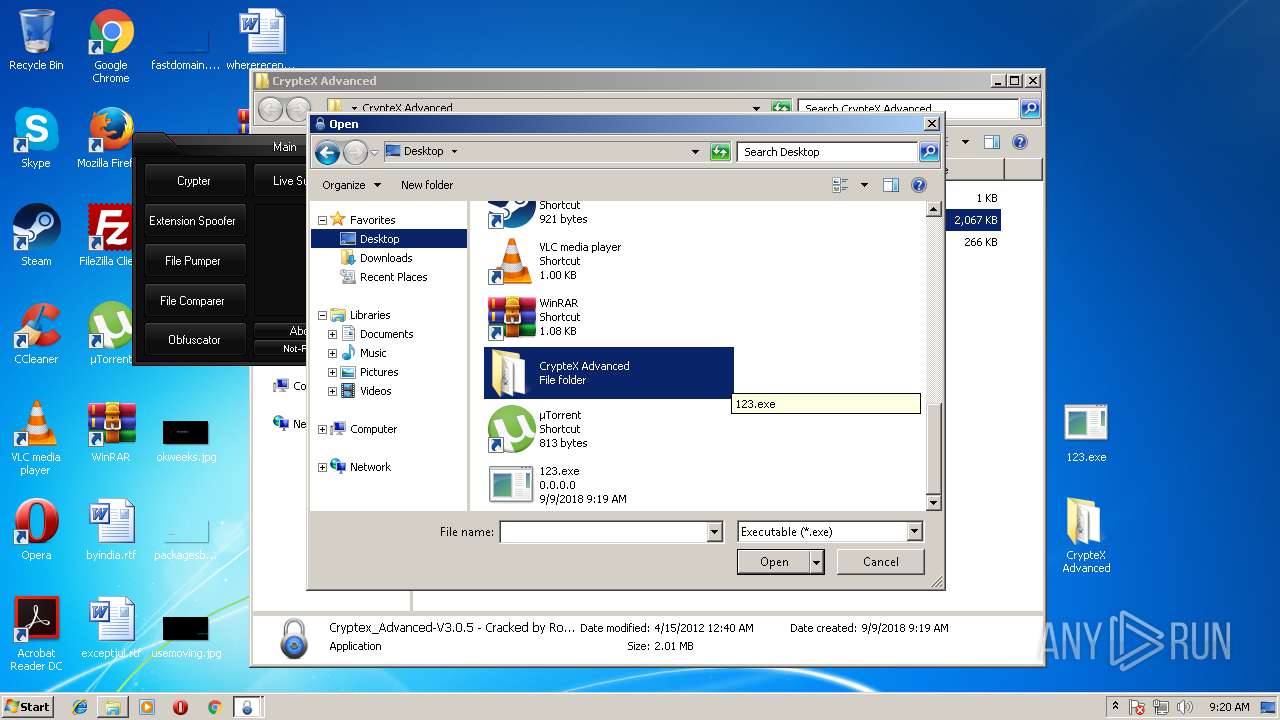Image resolution: width=1280 pixels, height=720 pixels.
Task: Open Windows Explorer taskbar icon
Action: (x=113, y=707)
